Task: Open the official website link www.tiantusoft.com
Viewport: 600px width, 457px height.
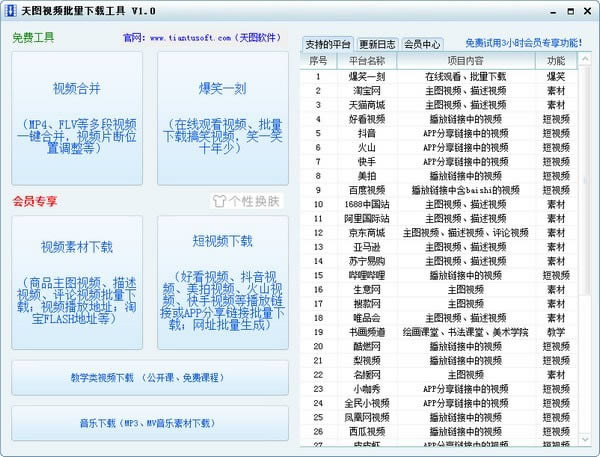Action: pyautogui.click(x=191, y=38)
